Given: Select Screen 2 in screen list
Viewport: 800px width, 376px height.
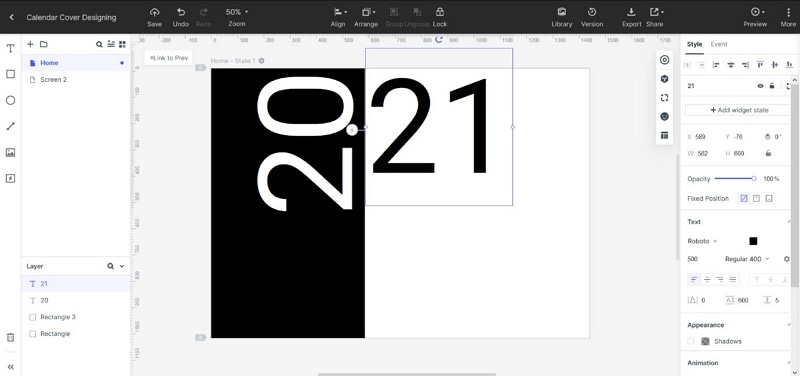Looking at the screenshot, I should 76,80.
